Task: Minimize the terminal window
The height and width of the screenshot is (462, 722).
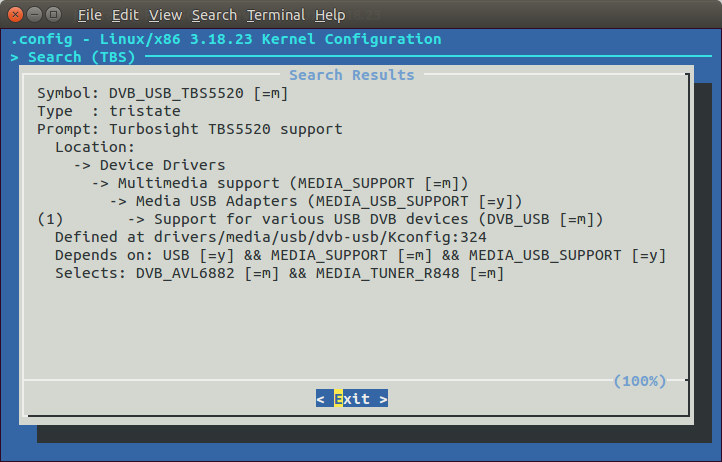Action: [x=35, y=15]
